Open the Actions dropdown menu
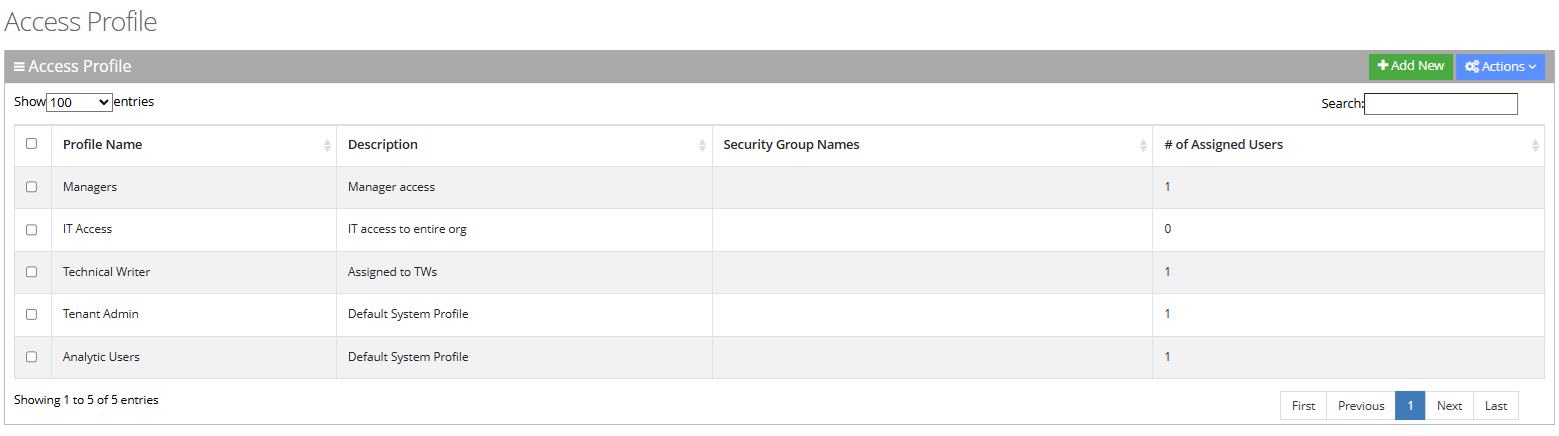The width and height of the screenshot is (1559, 436). (1500, 67)
